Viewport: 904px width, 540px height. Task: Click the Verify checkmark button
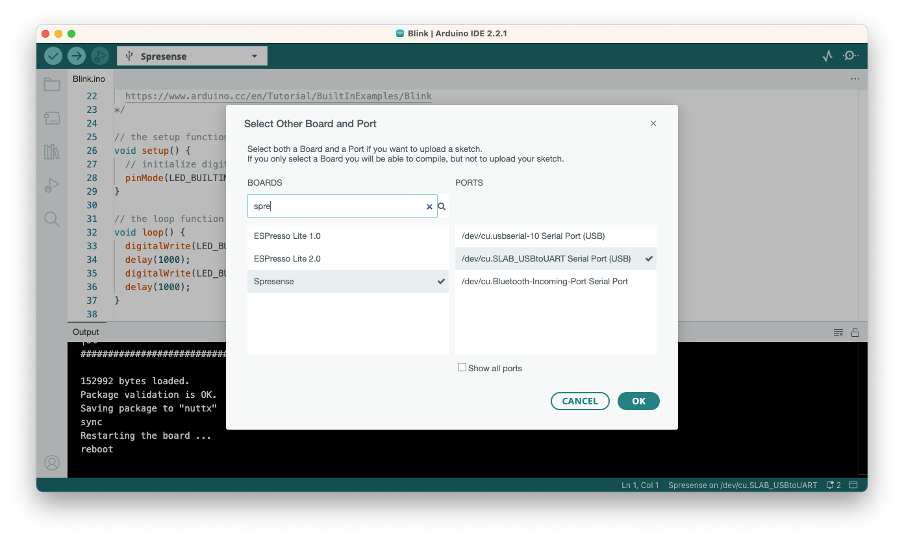coord(53,56)
